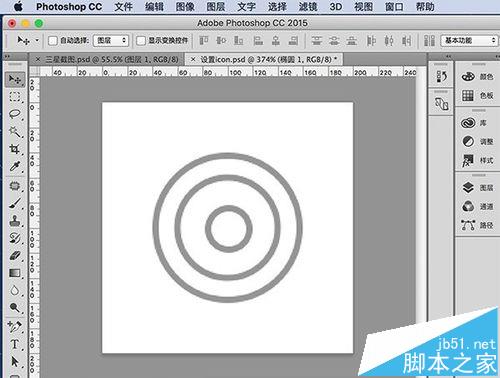Screen dimensions: 500x378
Task: Click distribute vertical centers icon
Action: pyautogui.click(x=334, y=41)
